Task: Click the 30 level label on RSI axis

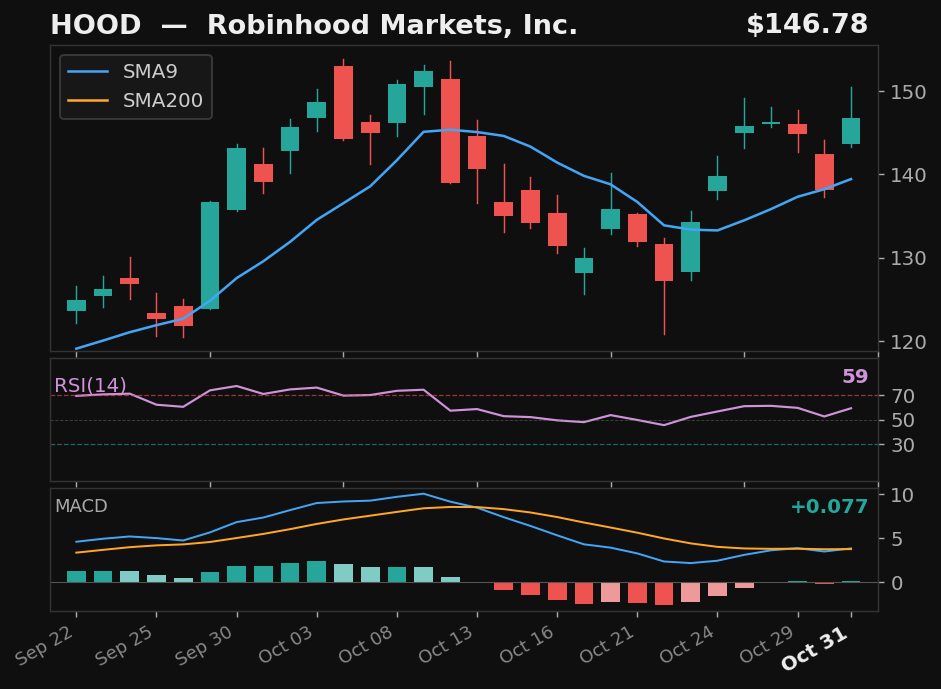Action: [903, 445]
